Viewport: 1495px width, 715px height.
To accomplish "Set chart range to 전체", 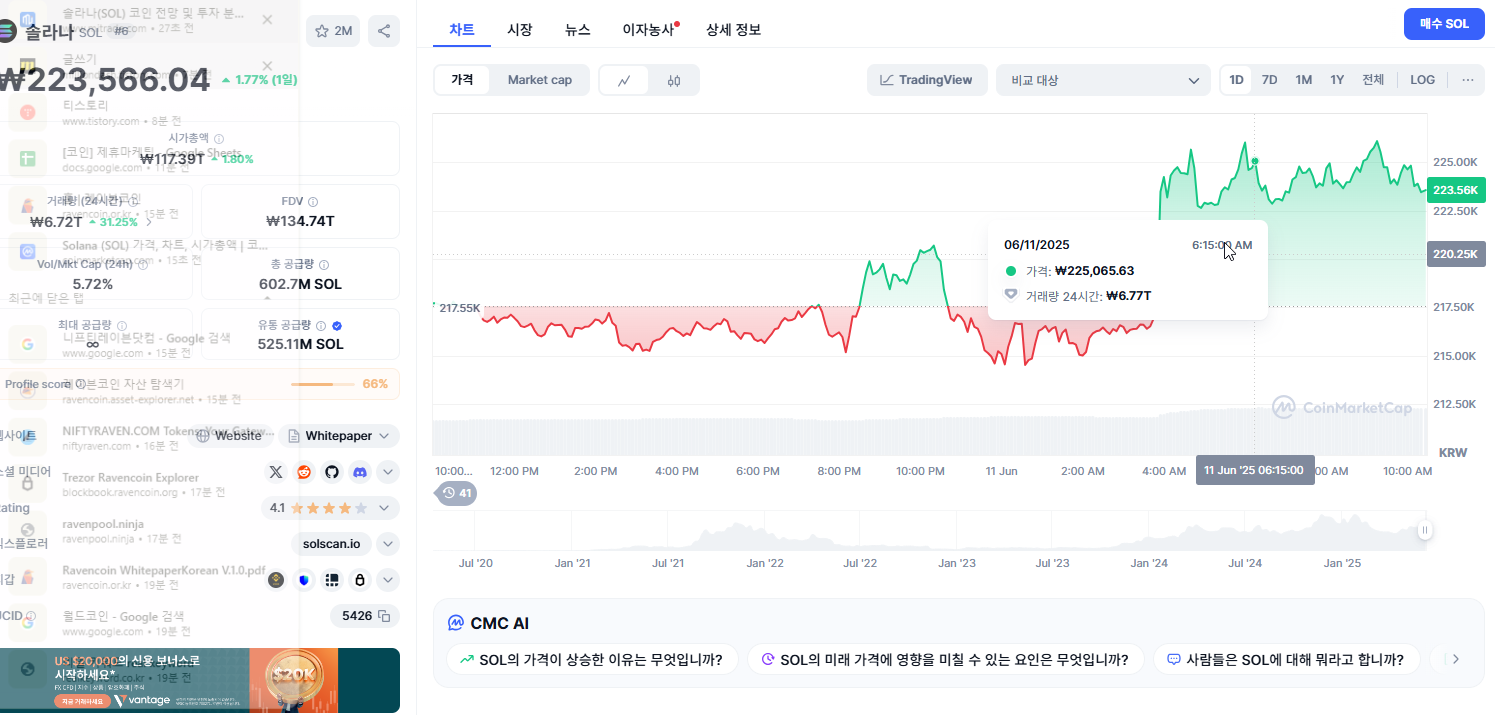I will tap(1373, 80).
